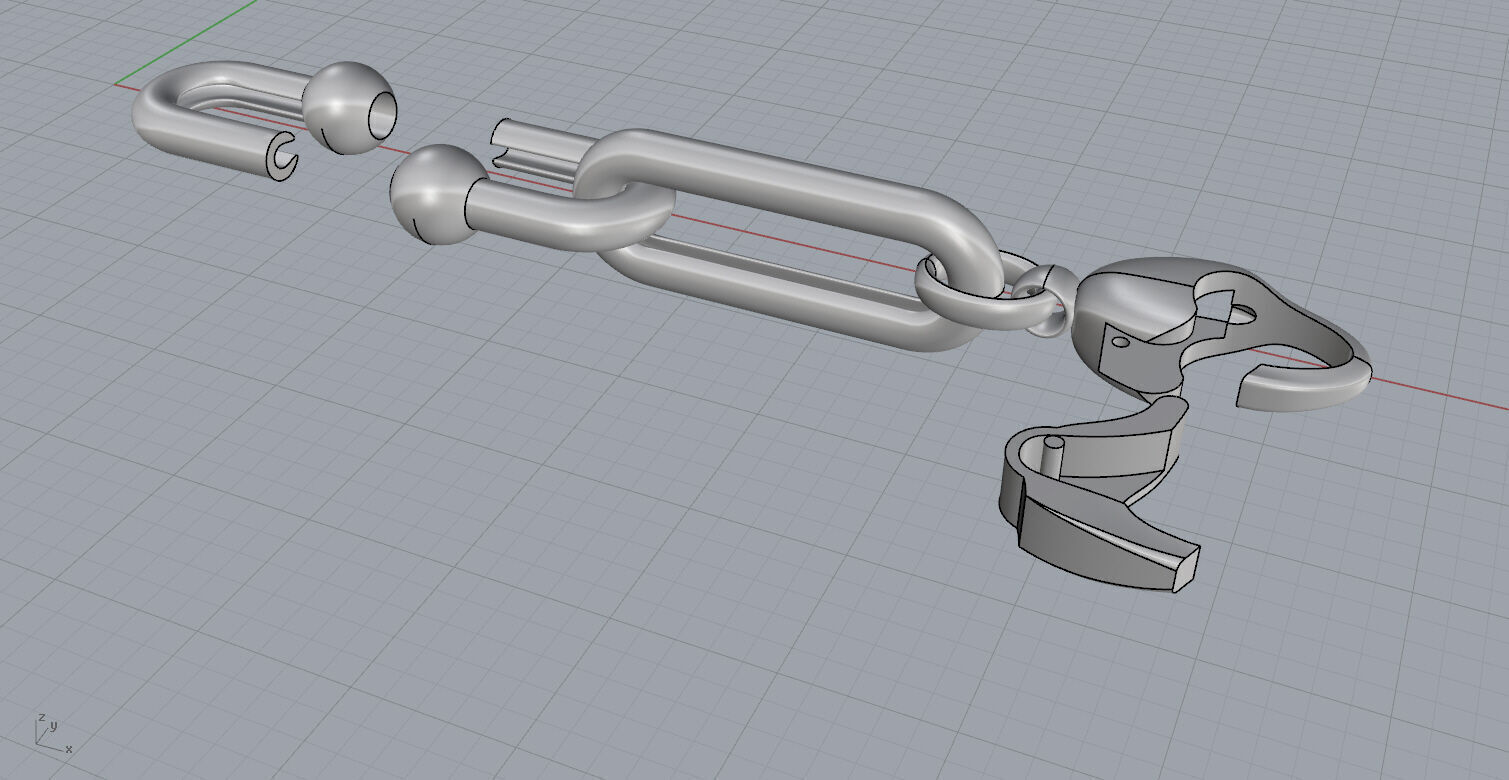Select the small C-shaped profile curve

[284, 156]
